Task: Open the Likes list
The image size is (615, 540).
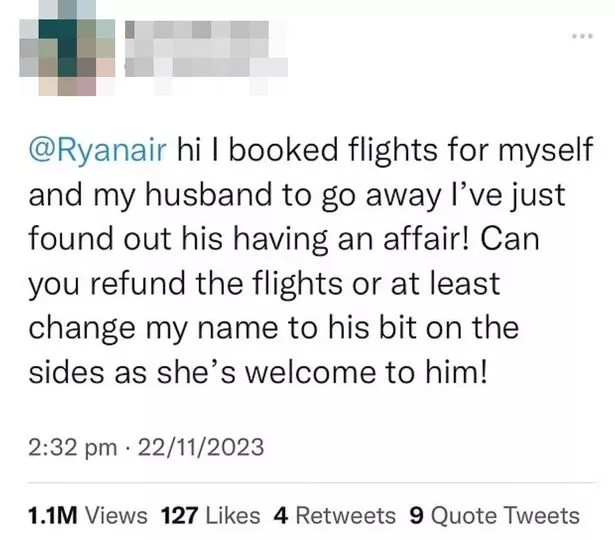Action: tap(231, 515)
